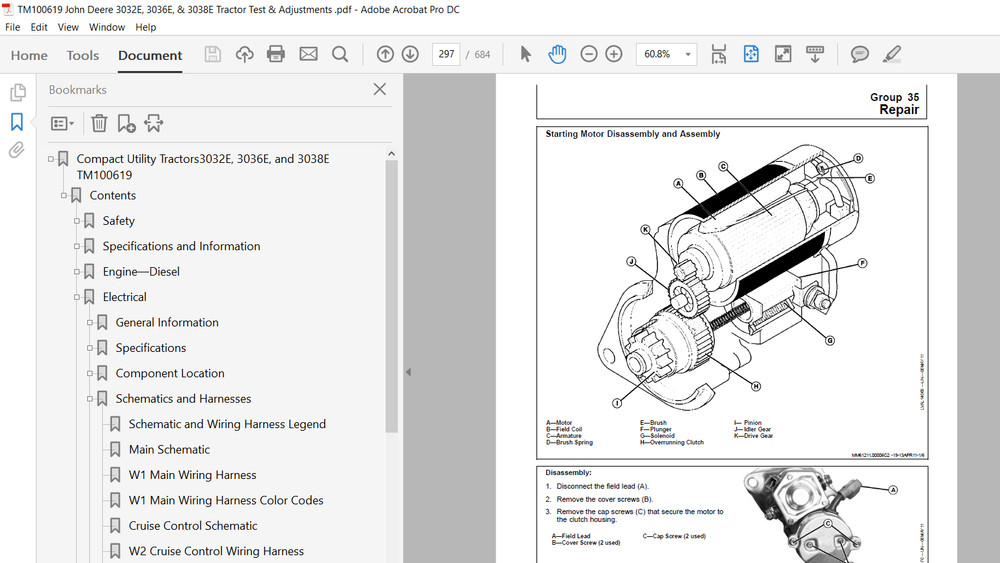
Task: Open Cruise Control Schematic bookmark
Action: point(193,526)
